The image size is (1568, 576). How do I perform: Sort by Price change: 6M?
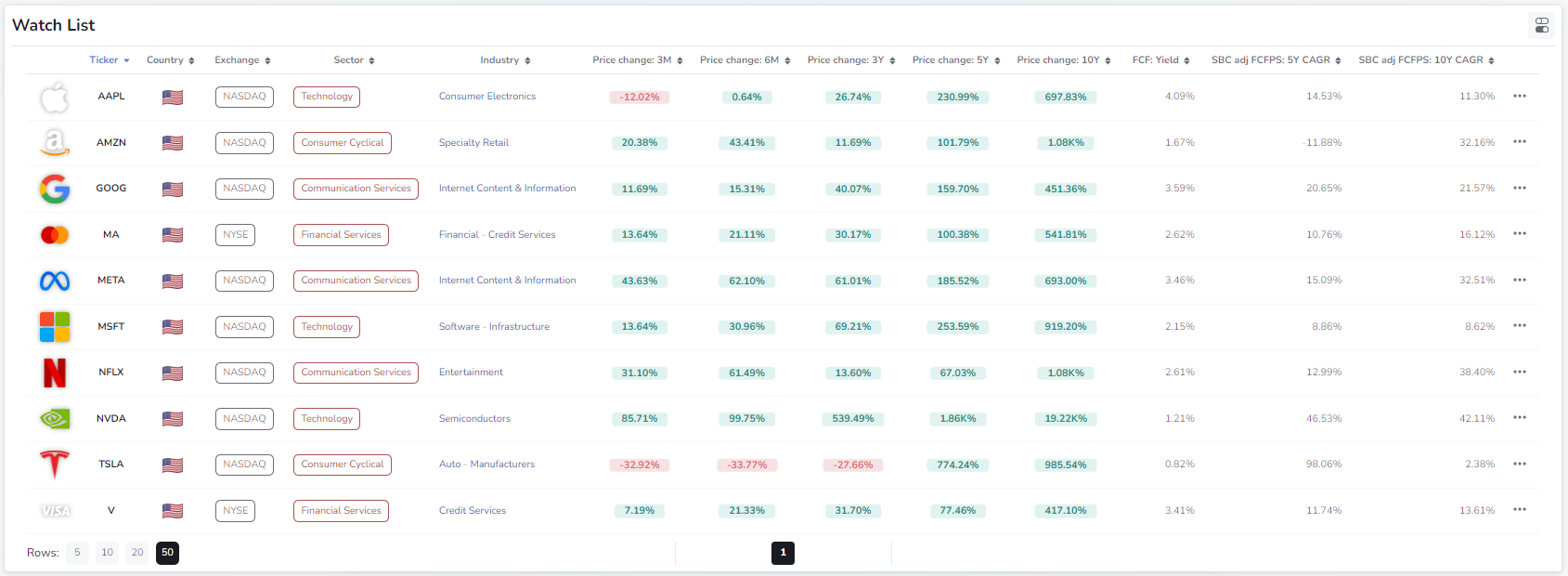pos(745,60)
